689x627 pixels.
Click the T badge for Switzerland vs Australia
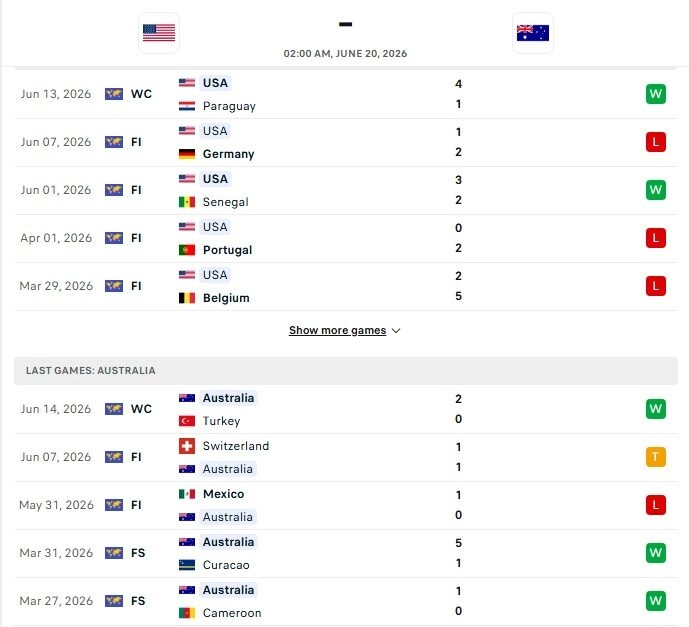(x=656, y=457)
